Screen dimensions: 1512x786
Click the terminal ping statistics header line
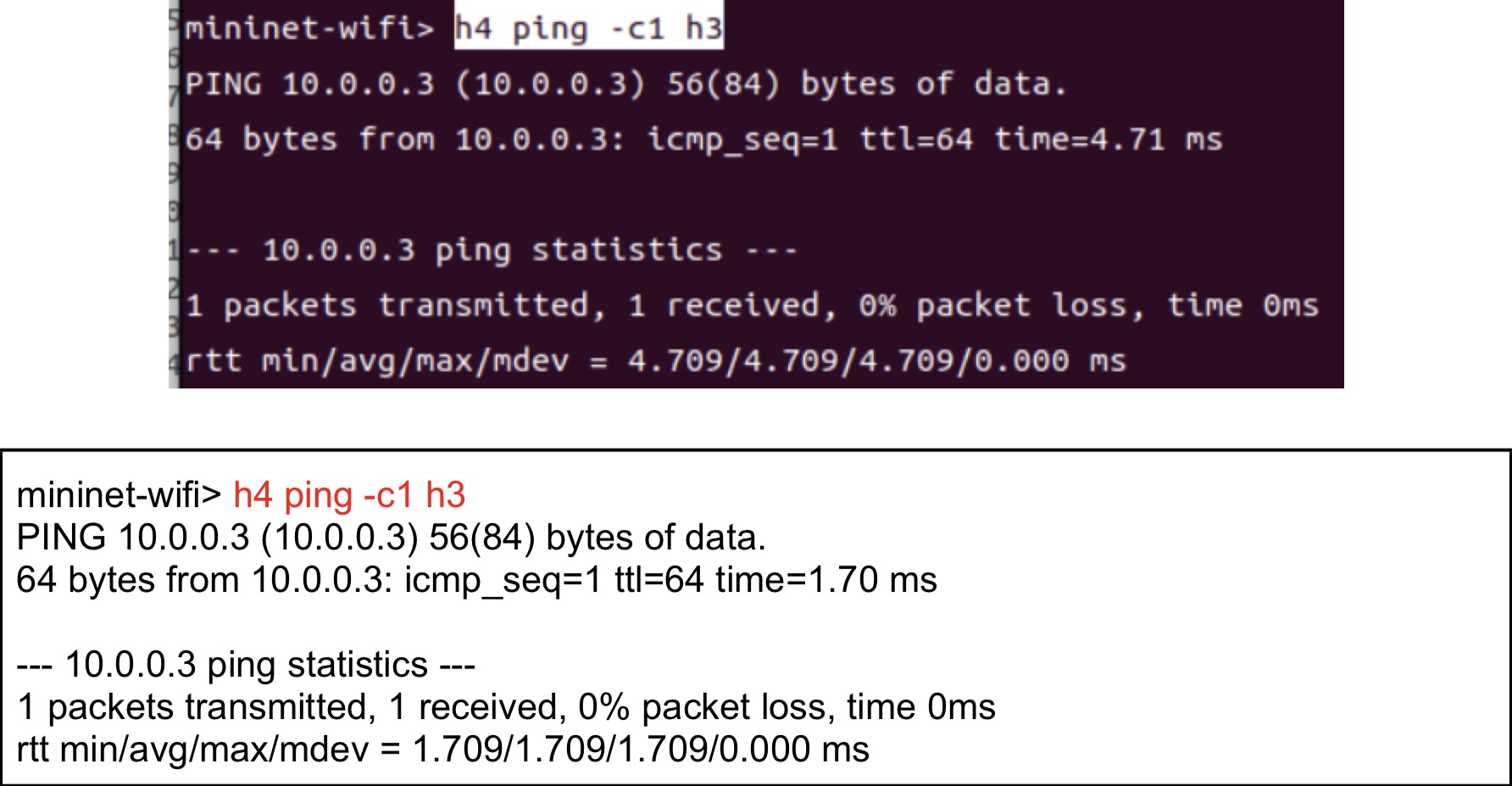[492, 250]
